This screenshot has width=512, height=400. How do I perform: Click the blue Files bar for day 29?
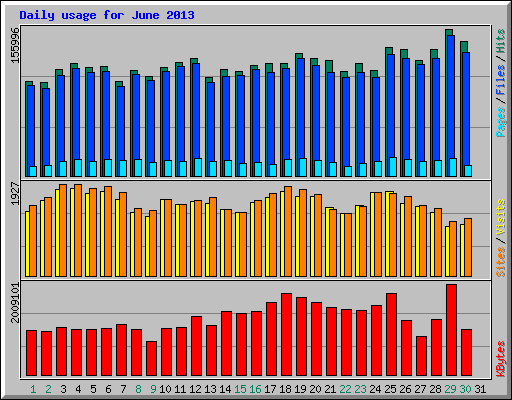[451, 97]
